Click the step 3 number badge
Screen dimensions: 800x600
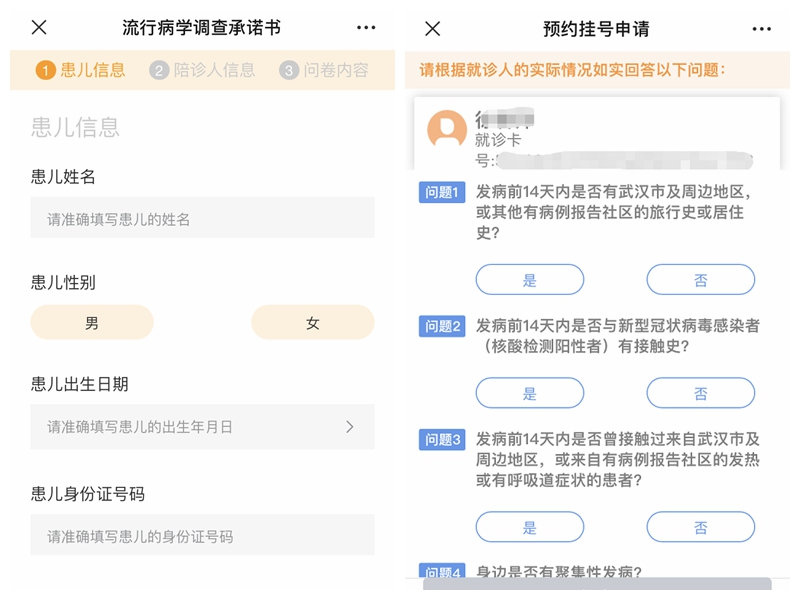(x=289, y=70)
